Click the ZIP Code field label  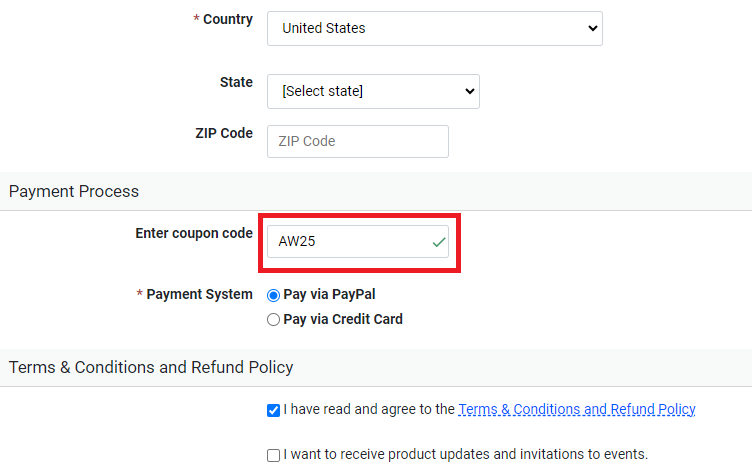point(224,133)
